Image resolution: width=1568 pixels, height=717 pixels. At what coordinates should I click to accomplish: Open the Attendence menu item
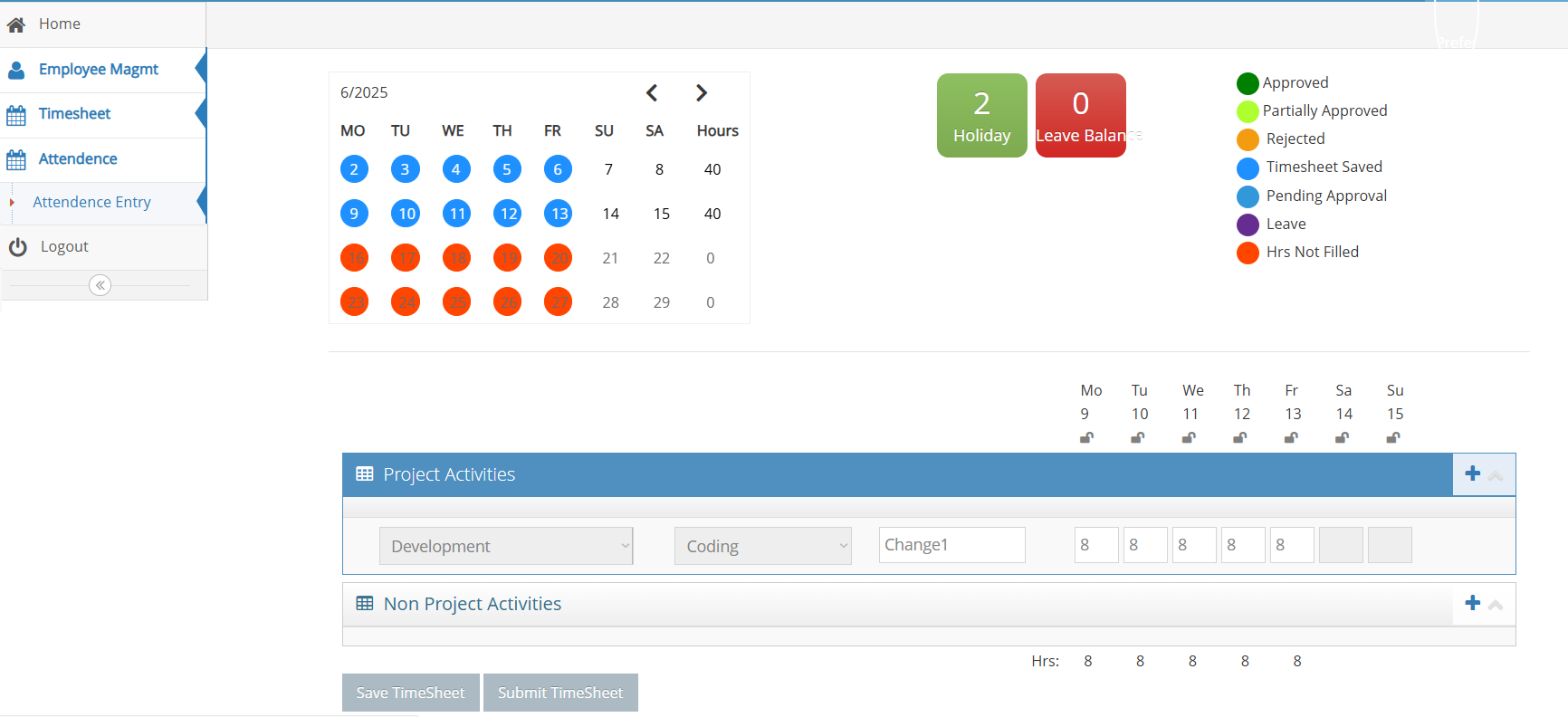point(78,159)
